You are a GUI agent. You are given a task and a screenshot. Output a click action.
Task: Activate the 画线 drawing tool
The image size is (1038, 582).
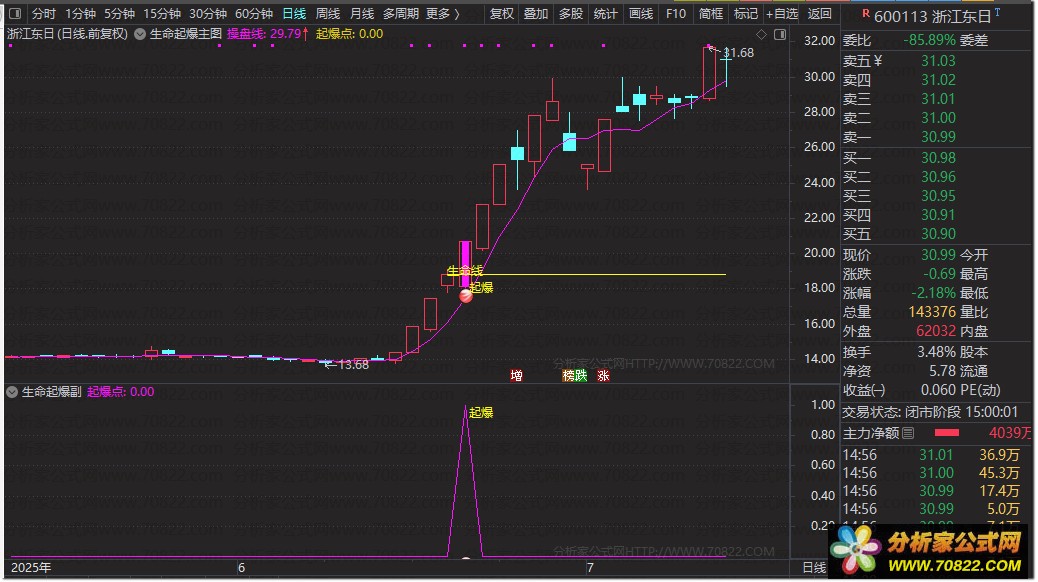[640, 13]
